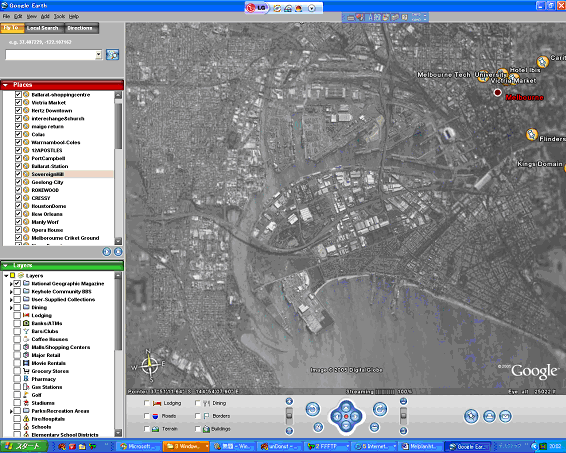The height and width of the screenshot is (453, 566).
Task: Expand the Parks/Recreation Areas folder
Action: pyautogui.click(x=11, y=411)
